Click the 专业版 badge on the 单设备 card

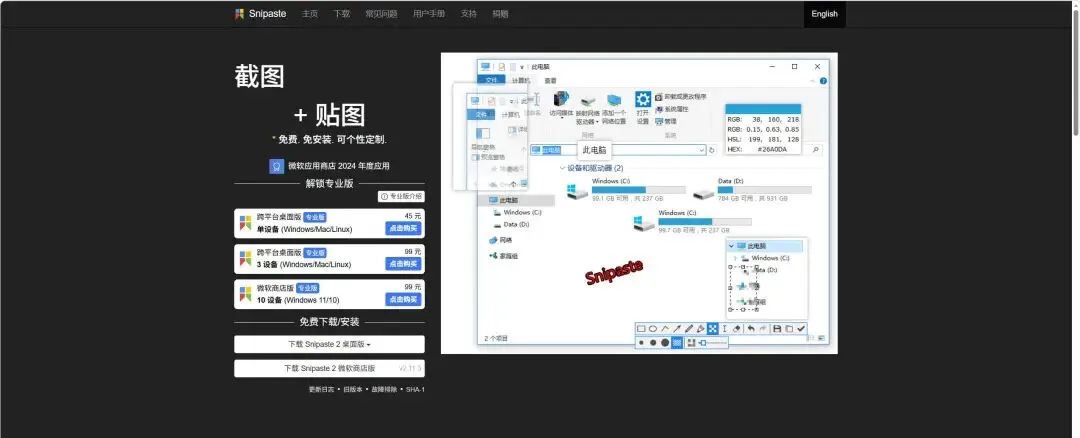[x=315, y=217]
